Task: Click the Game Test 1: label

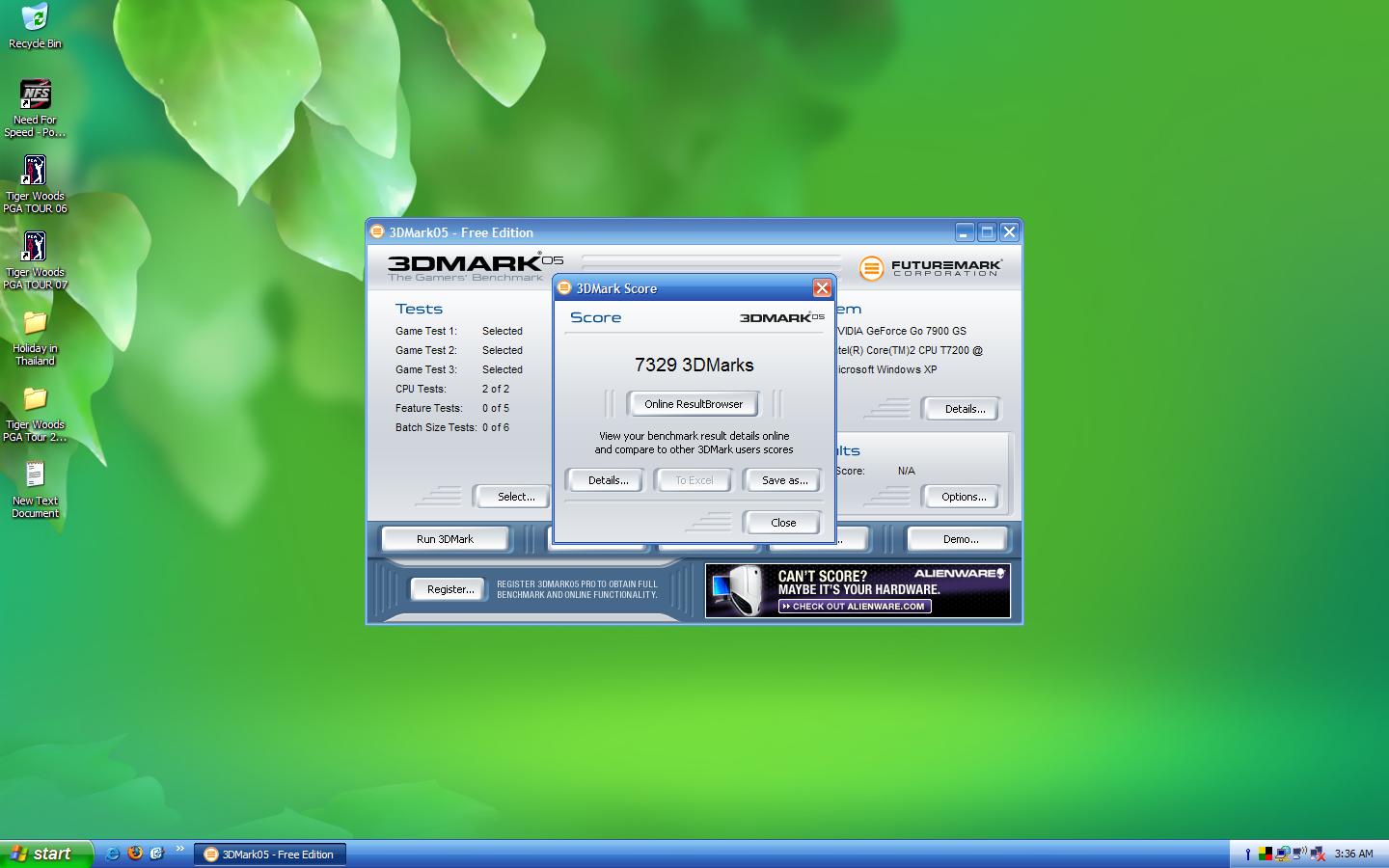Action: [425, 331]
